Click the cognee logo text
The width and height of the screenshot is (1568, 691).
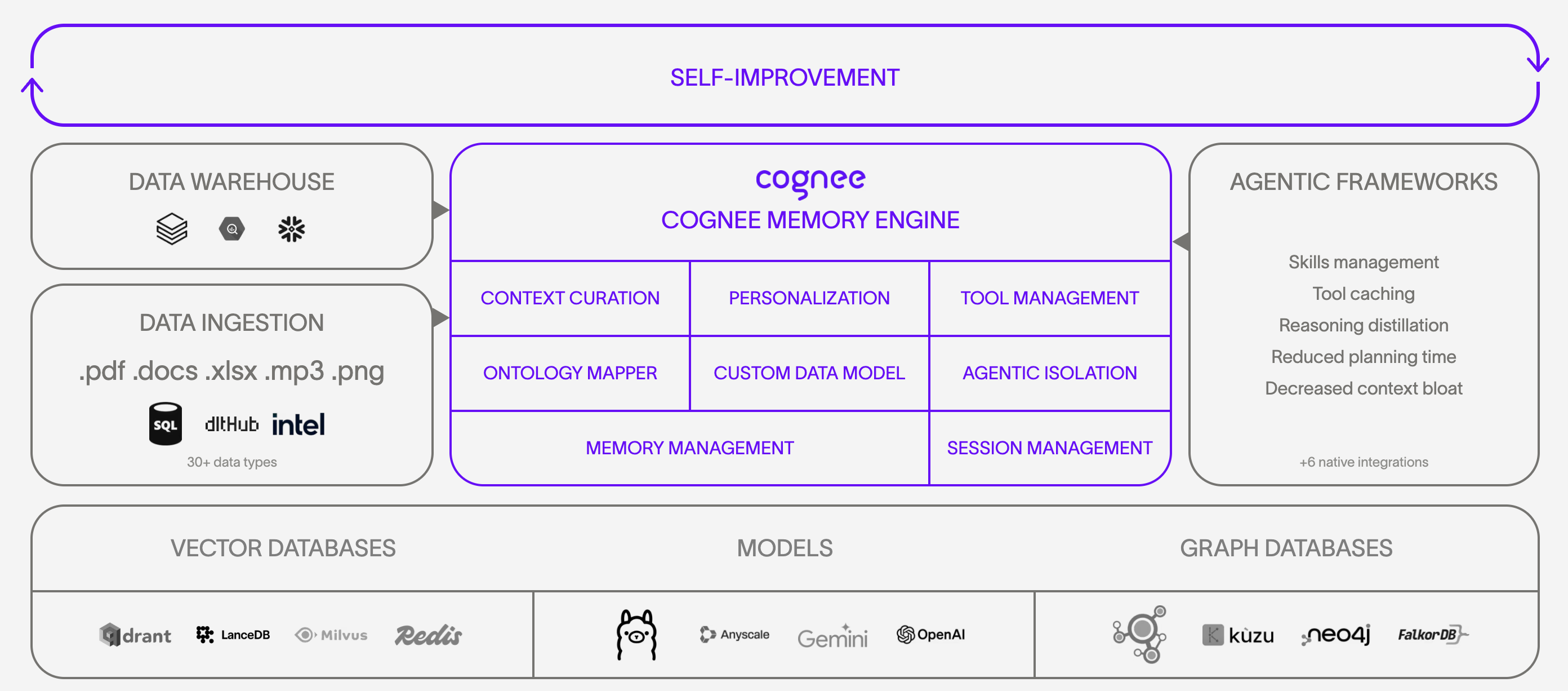[x=809, y=180]
